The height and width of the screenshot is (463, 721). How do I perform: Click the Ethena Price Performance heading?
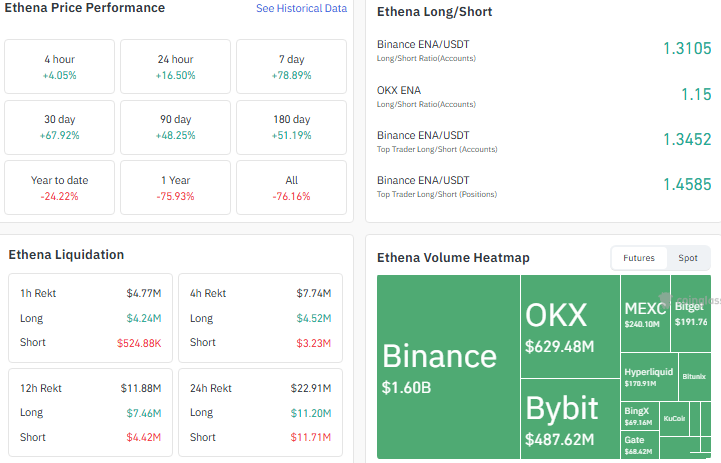(x=85, y=8)
